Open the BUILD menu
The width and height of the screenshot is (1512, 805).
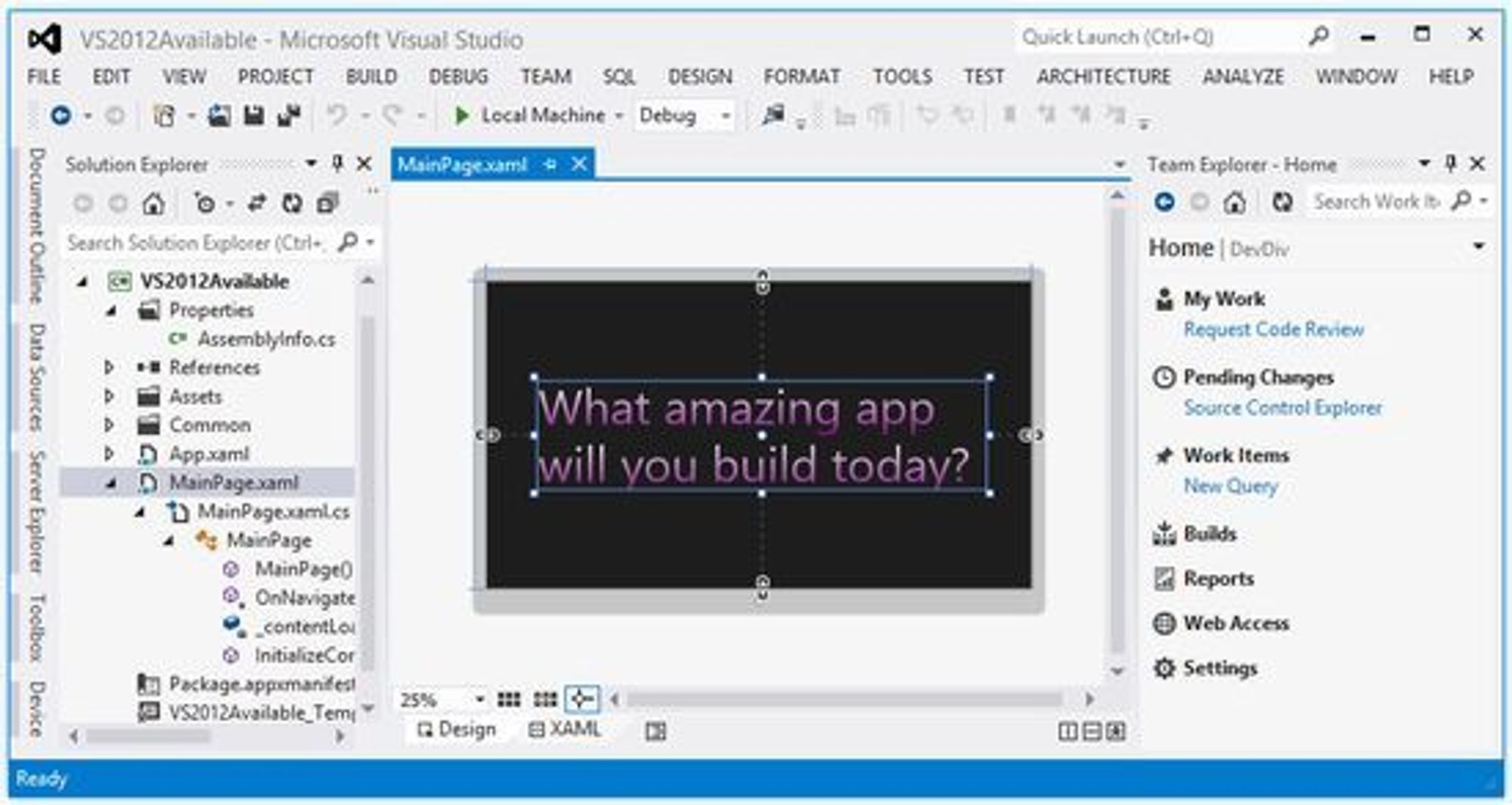tap(371, 76)
